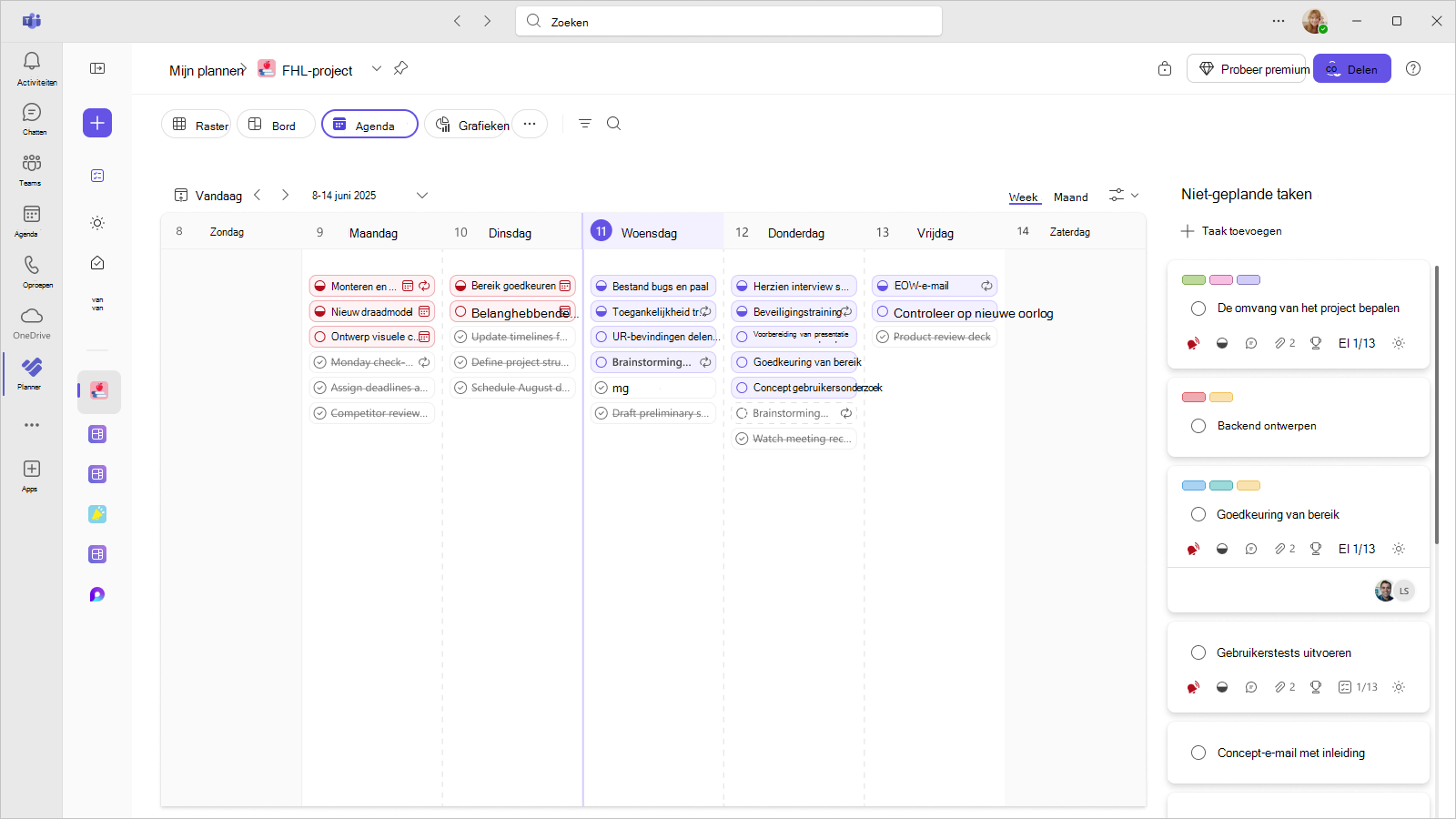Screen dimensions: 1456x819
Task: Click Probeer premium button
Action: pos(1246,69)
